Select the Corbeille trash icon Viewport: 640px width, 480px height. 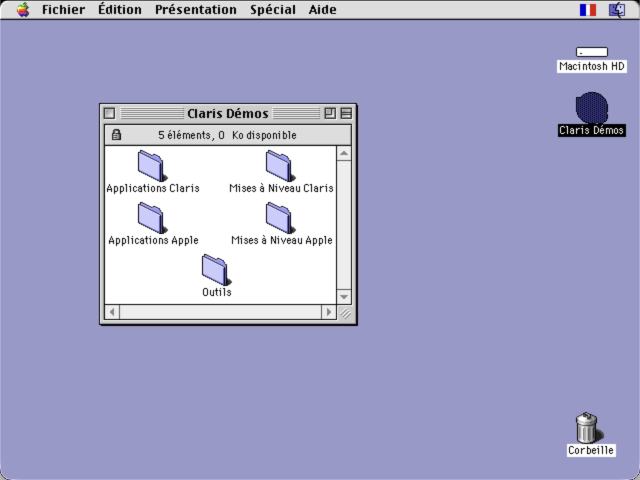[588, 428]
